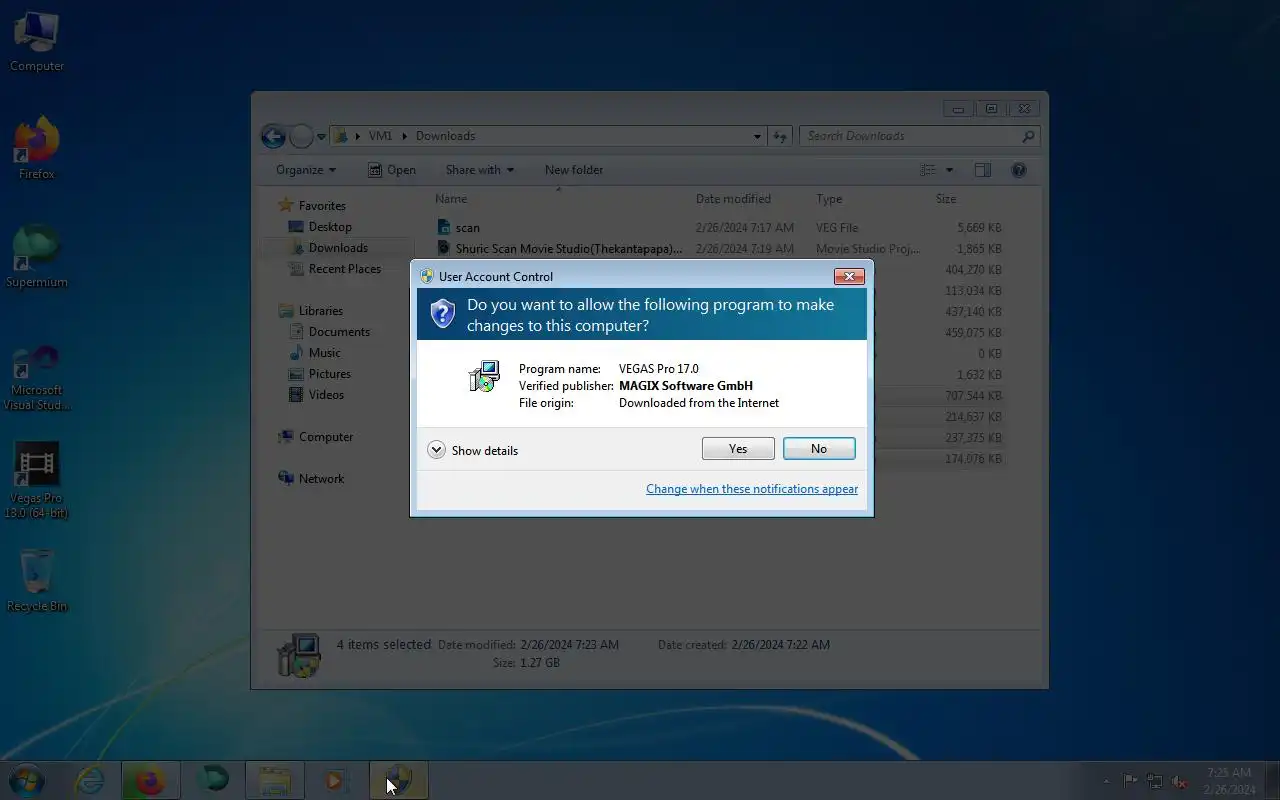Open Supermium from the taskbar
1280x800 pixels.
212,780
